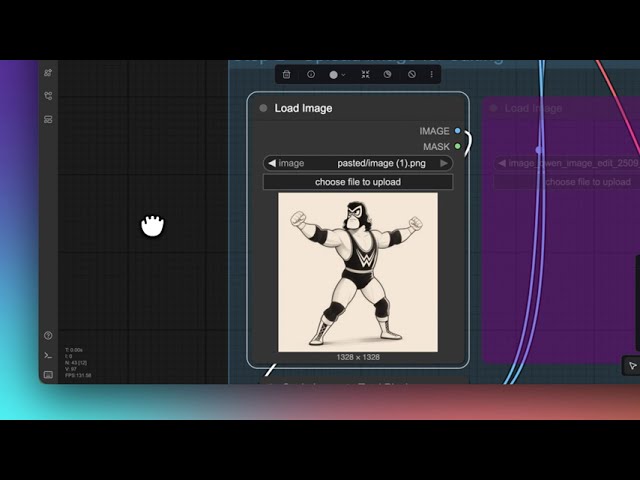Toggle purple Load Image node collapse dot
Screen dimensions: 640x480
[x=493, y=108]
